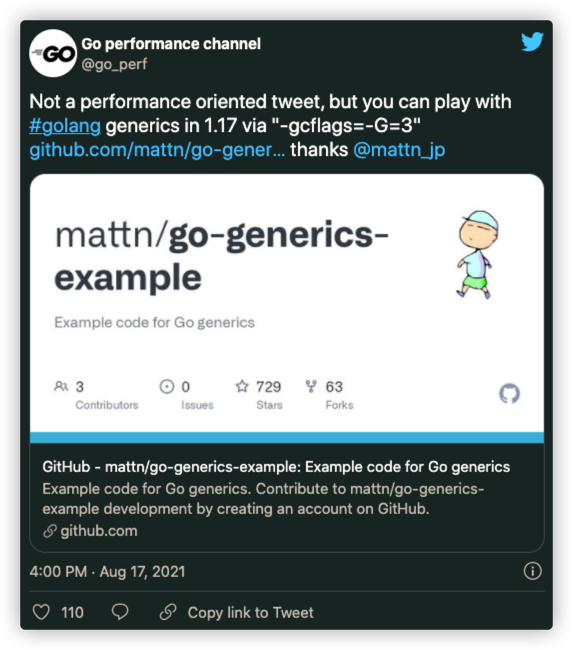This screenshot has width=573, height=650.
Task: Click the GitHub octocat logo in card
Action: tap(509, 393)
